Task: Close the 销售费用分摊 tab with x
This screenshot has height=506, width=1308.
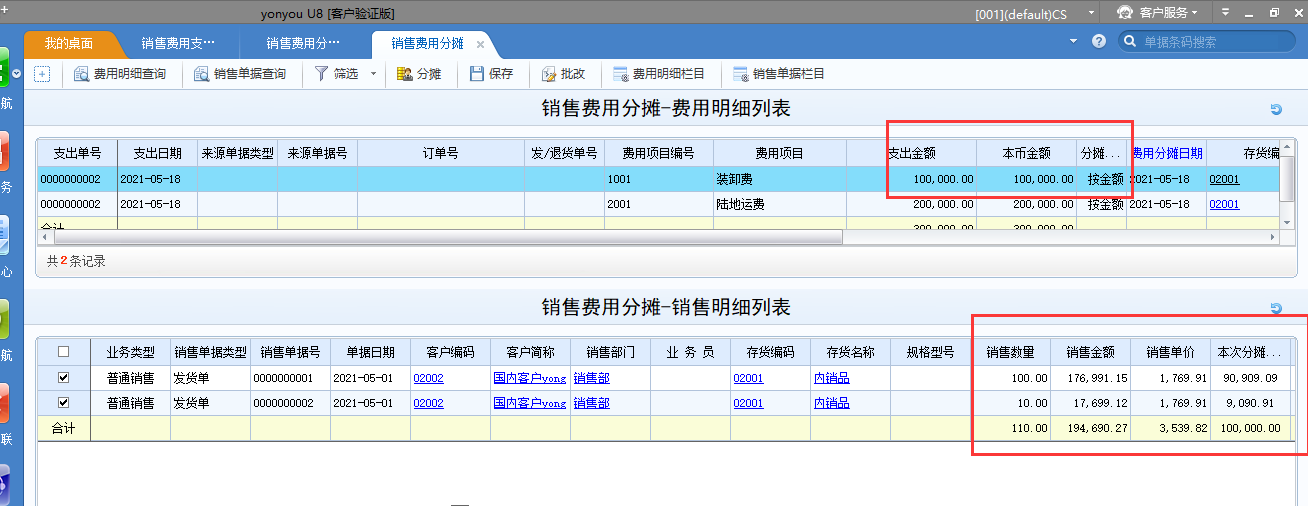Action: [x=480, y=44]
